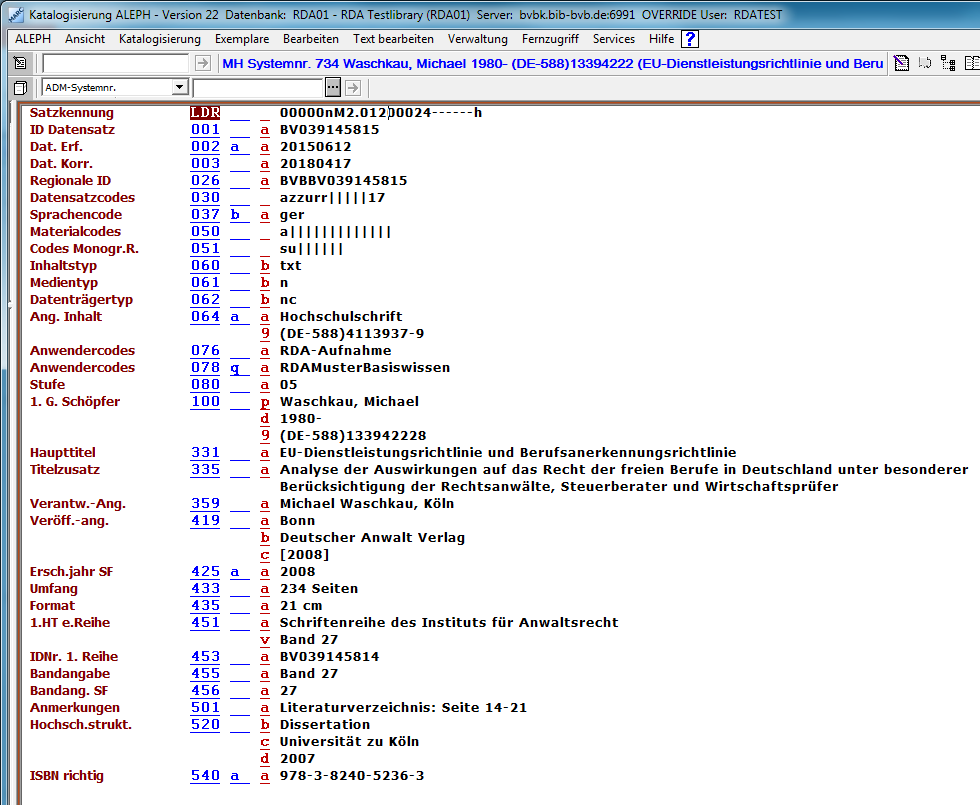Open the Text bearbeiten menu
The height and width of the screenshot is (805, 980).
tap(393, 39)
